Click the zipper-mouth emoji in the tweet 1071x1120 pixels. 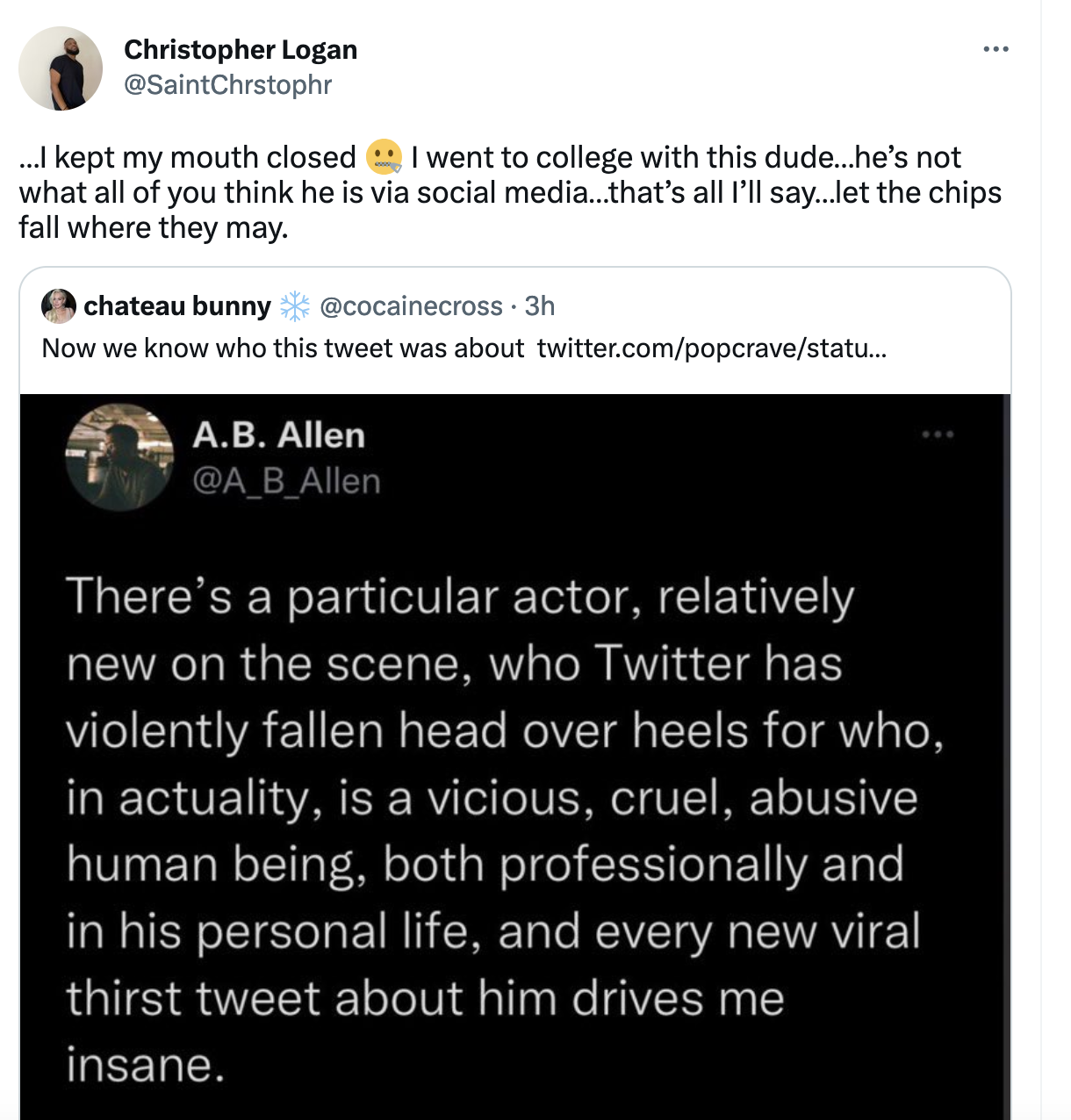[384, 157]
